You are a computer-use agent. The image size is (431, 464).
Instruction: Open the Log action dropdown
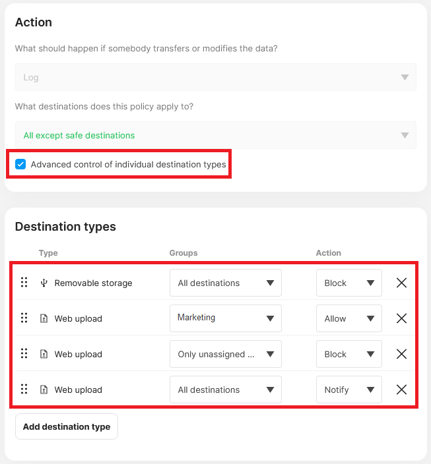pyautogui.click(x=216, y=77)
